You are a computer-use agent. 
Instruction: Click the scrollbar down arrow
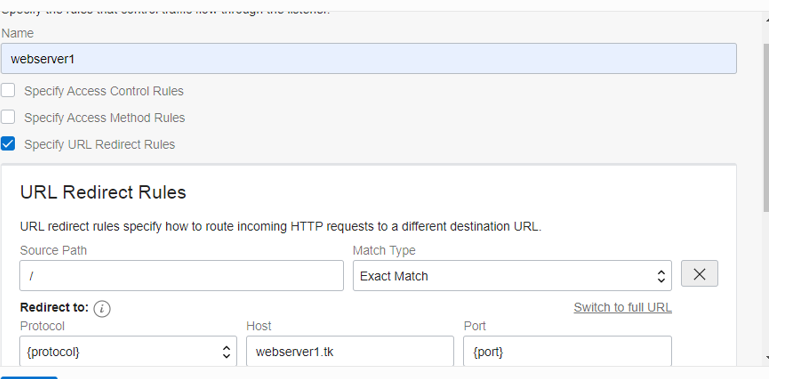(767, 358)
